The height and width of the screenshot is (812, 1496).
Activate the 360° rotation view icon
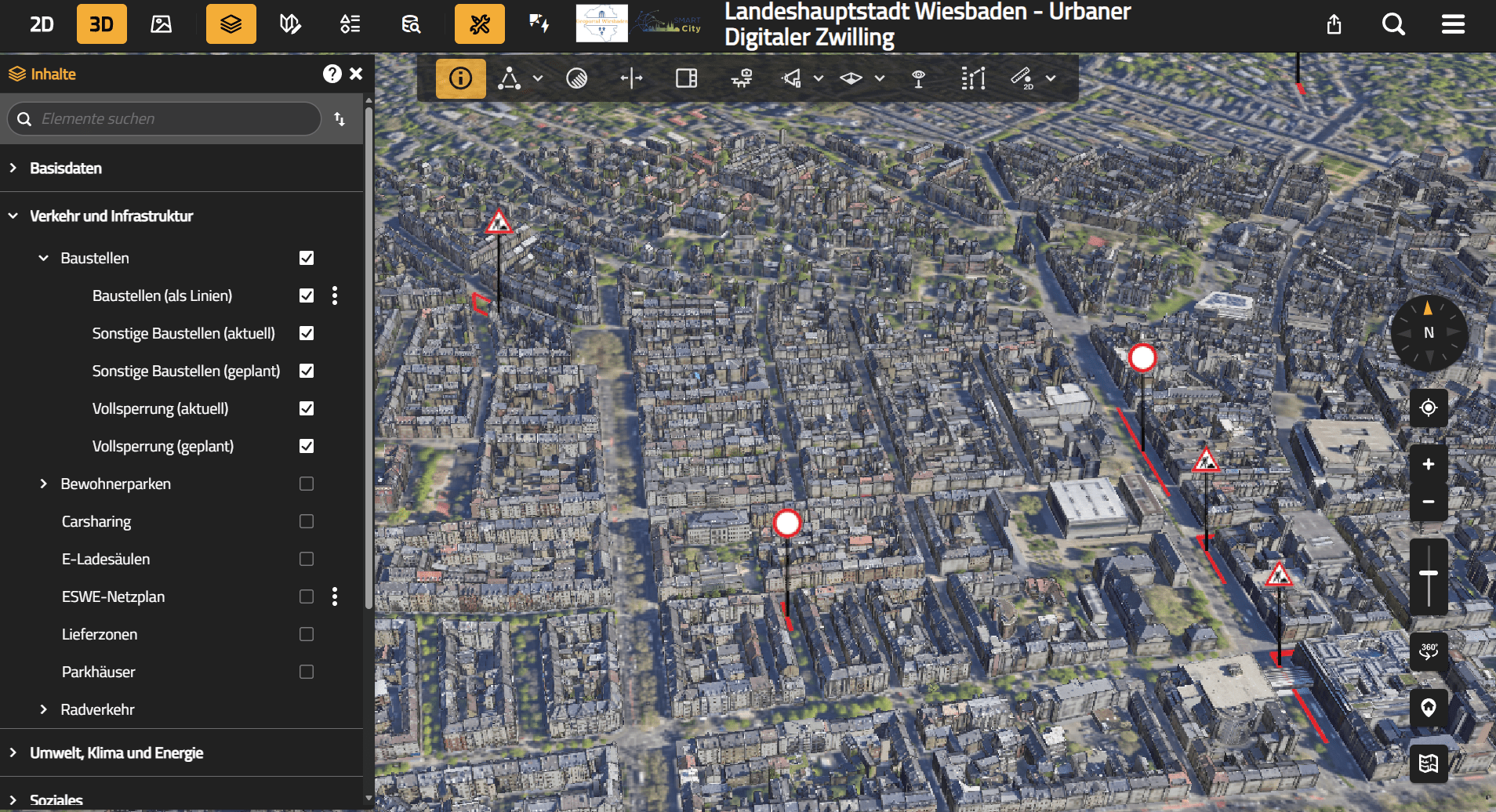click(1428, 651)
